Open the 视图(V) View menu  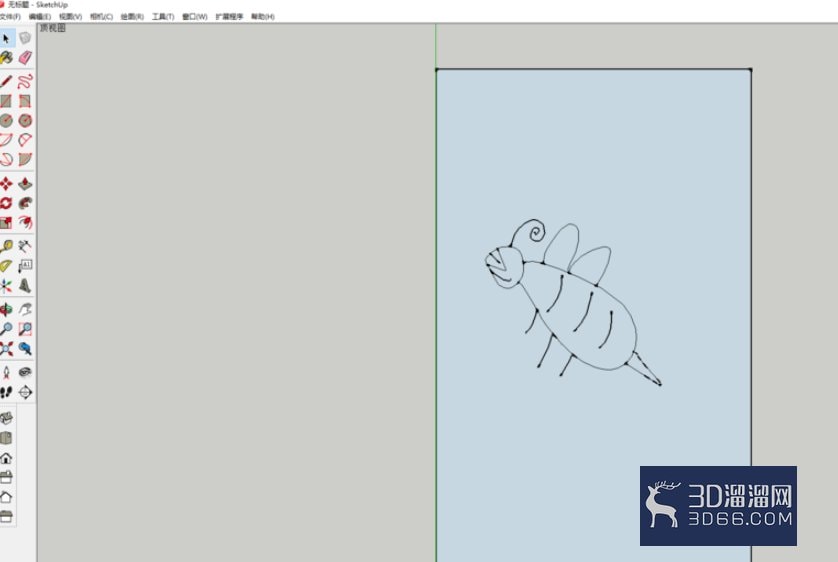point(70,17)
